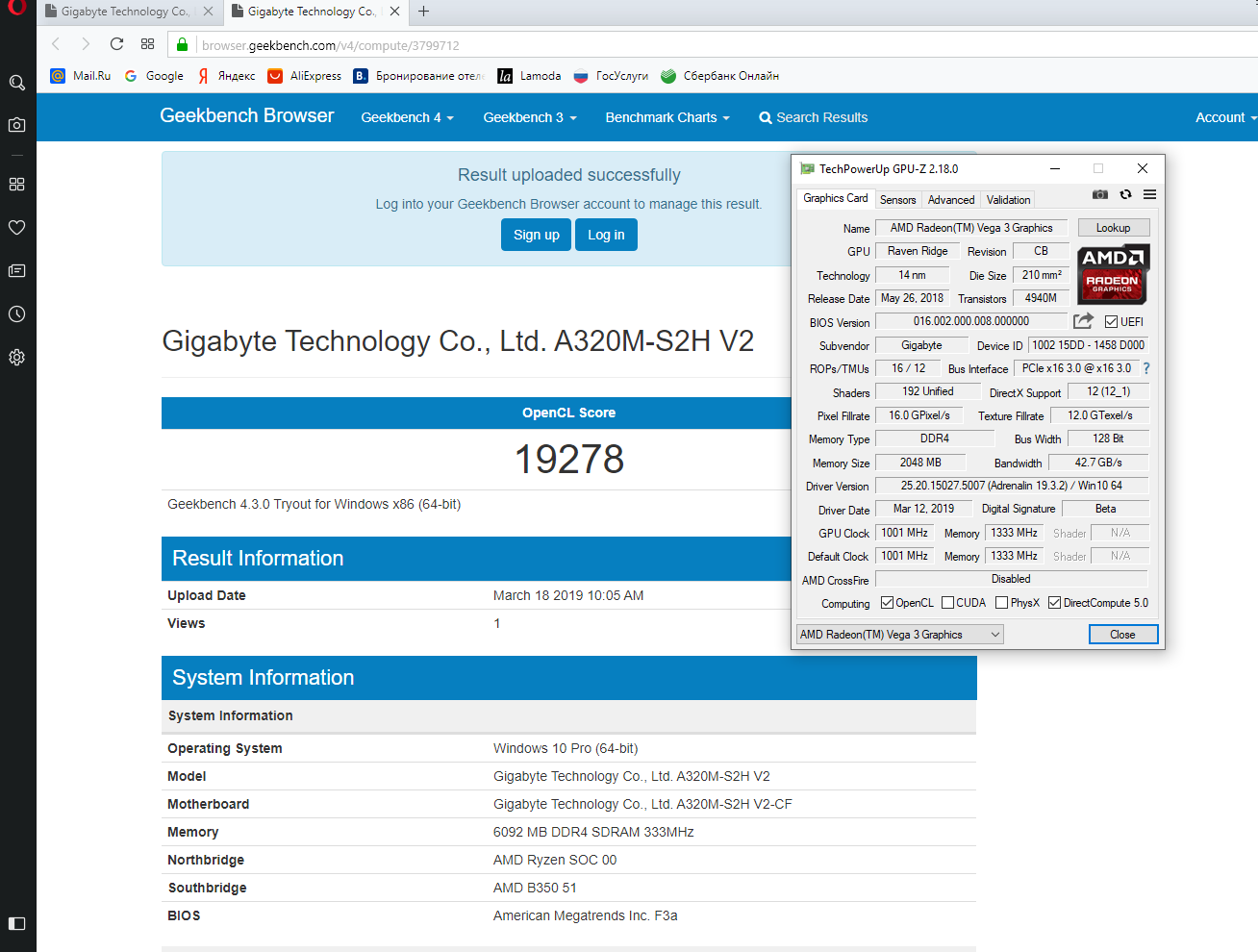Open settings gear in Opera sidebar
Image resolution: width=1258 pixels, height=952 pixels.
click(17, 358)
